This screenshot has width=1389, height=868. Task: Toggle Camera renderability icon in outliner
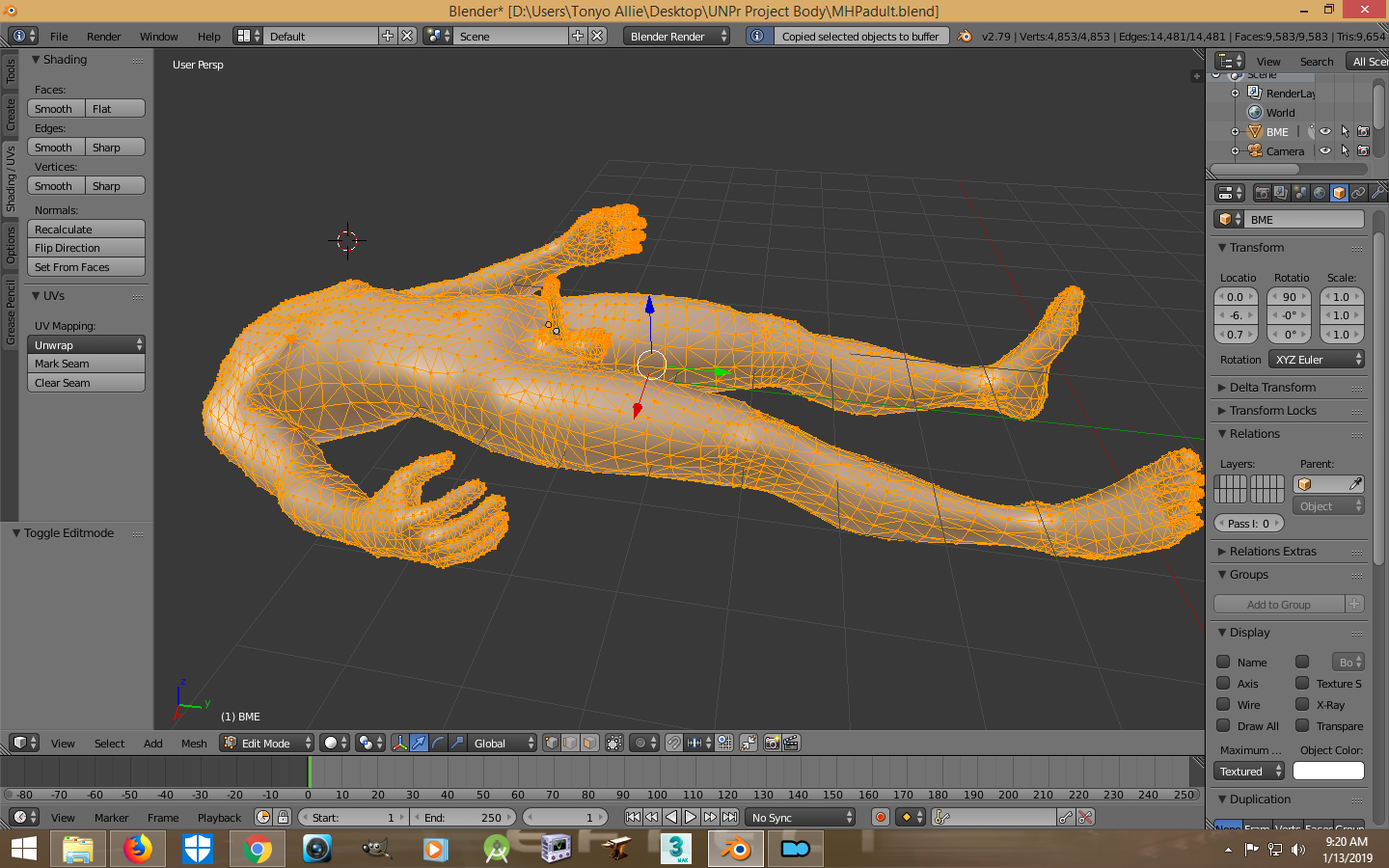pos(1363,150)
